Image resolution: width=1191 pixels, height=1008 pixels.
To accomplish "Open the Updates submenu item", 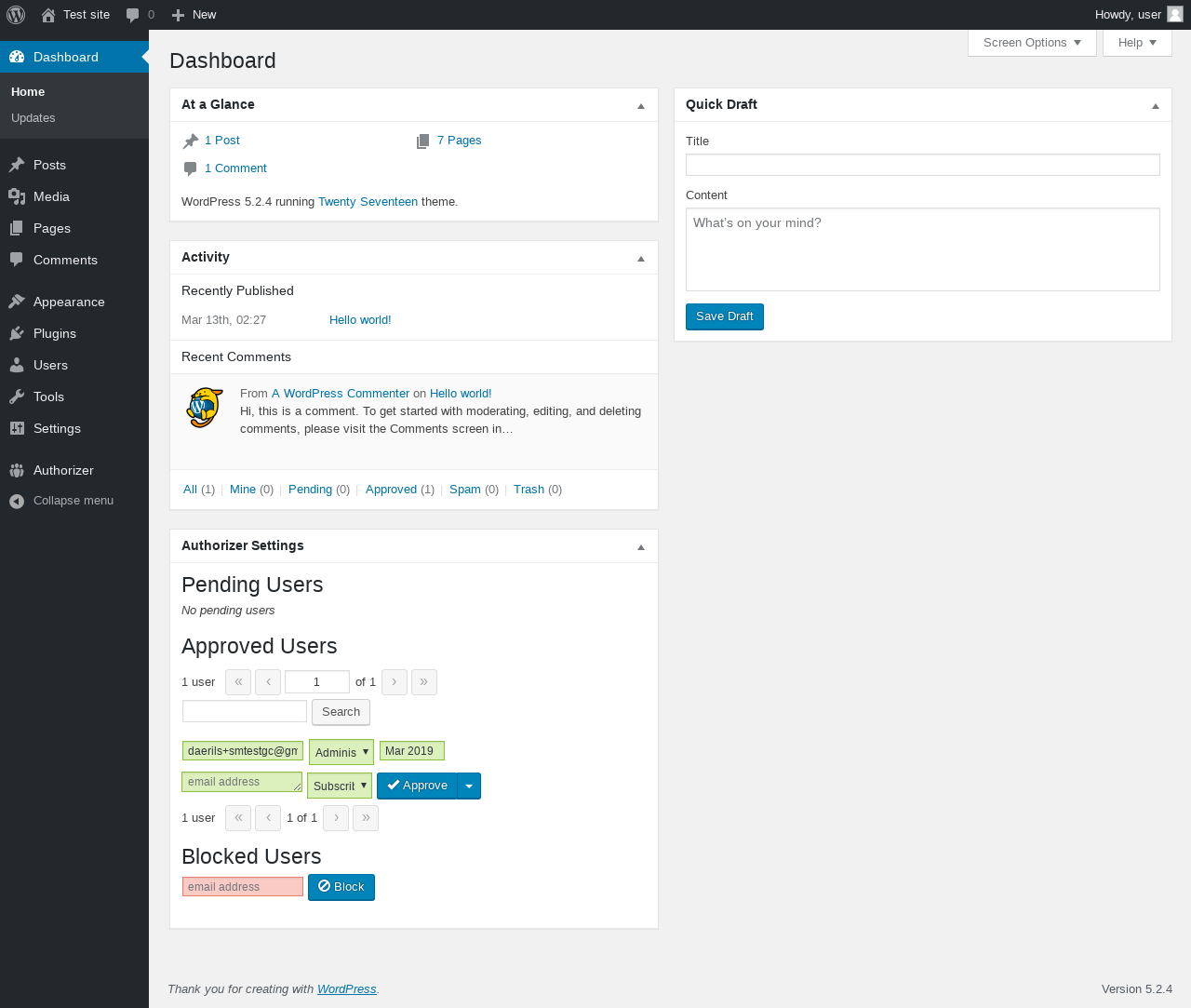I will [33, 118].
